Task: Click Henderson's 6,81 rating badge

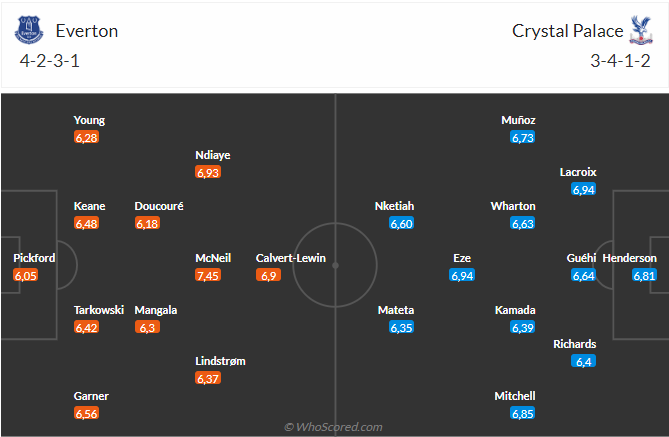Action: (644, 275)
